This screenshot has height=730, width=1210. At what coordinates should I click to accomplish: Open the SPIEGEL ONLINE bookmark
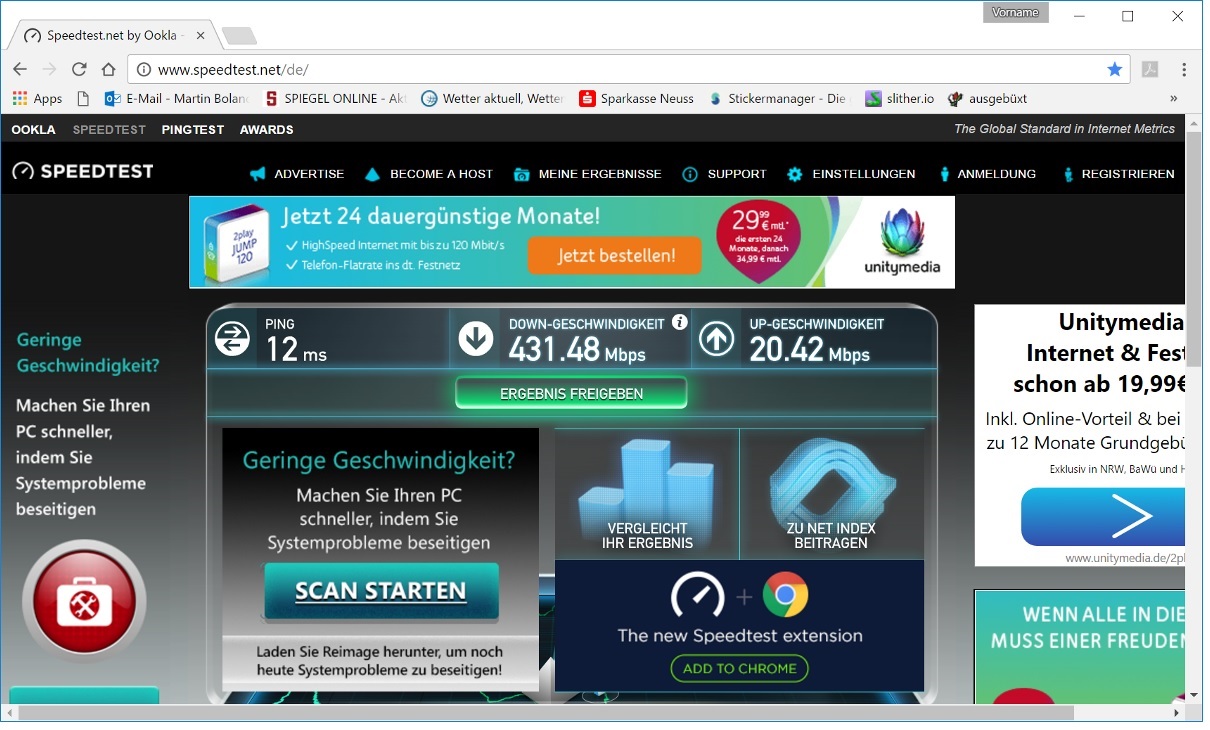335,98
